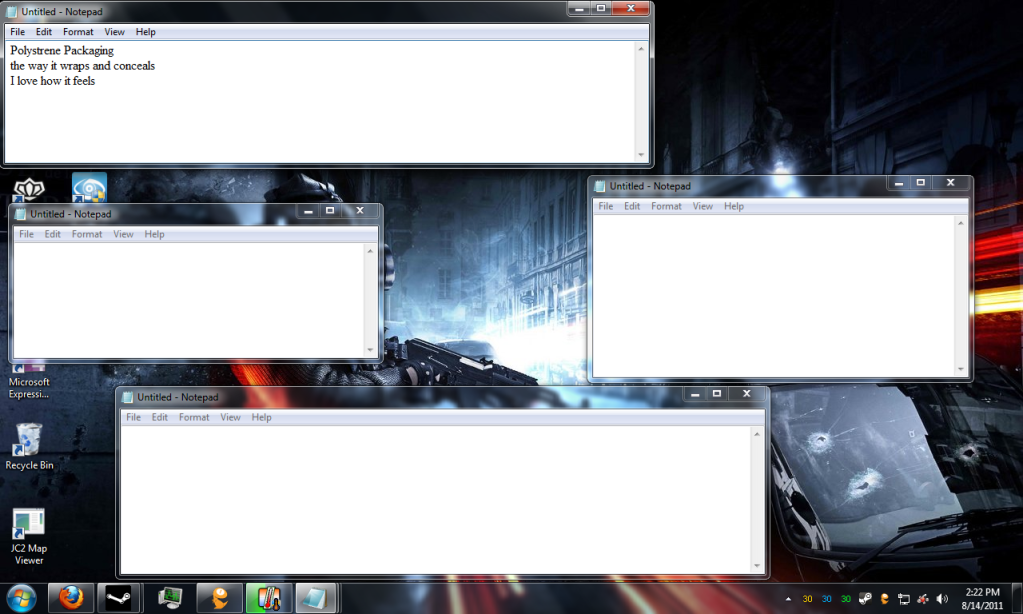Viewport: 1023px width, 614px height.
Task: Click scroll up arrow in poem Notepad
Action: coord(641,49)
